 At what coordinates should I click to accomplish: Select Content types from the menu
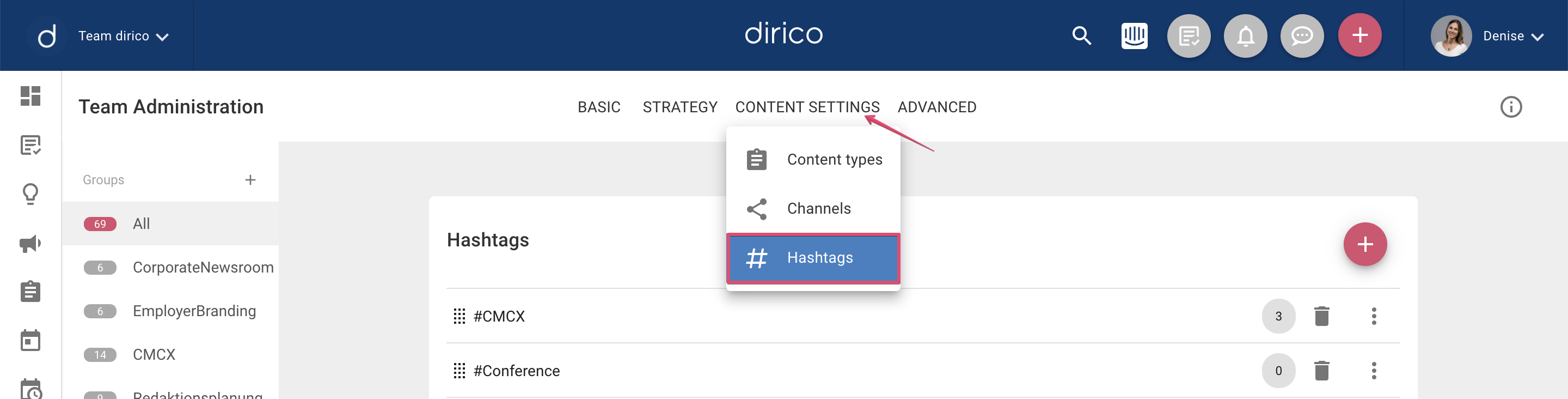[x=813, y=160]
